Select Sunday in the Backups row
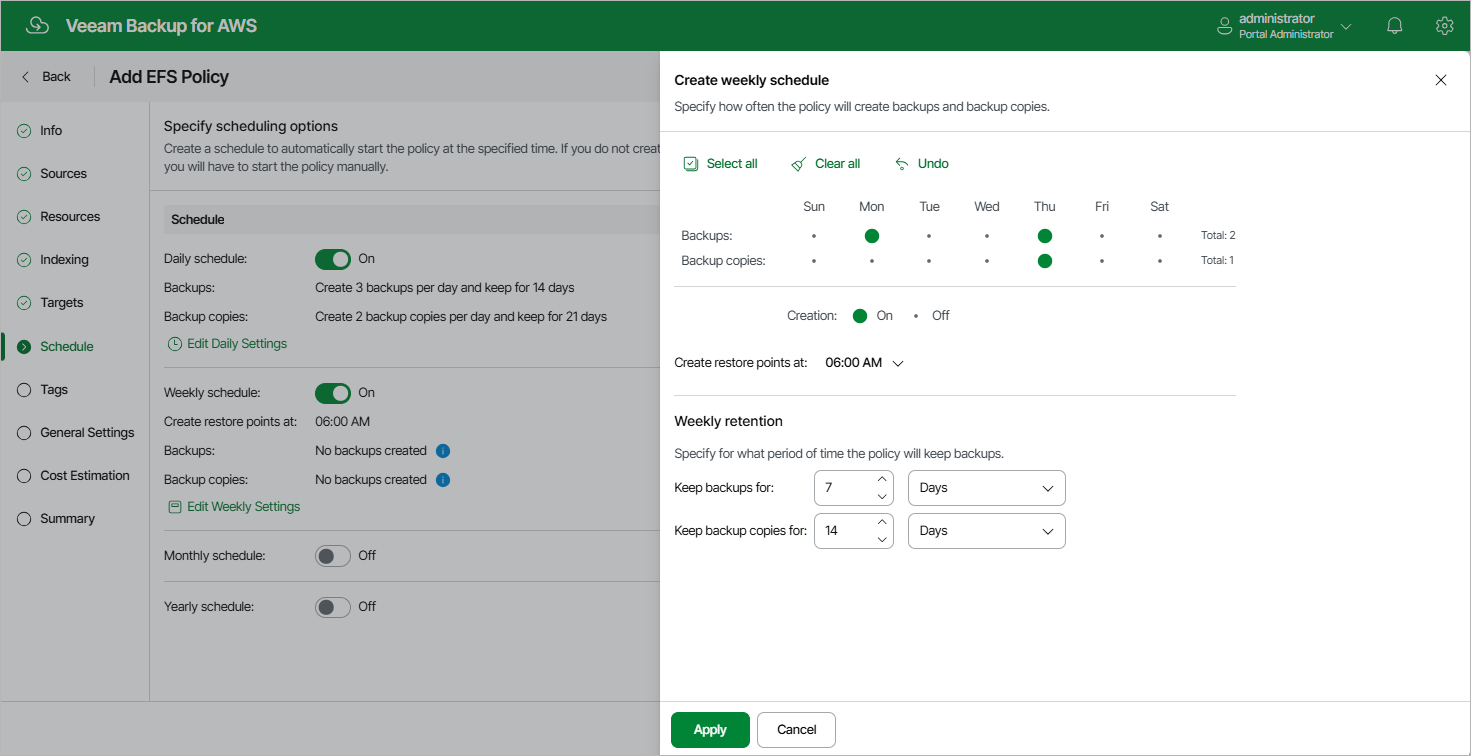Image resolution: width=1471 pixels, height=756 pixels. coord(814,236)
